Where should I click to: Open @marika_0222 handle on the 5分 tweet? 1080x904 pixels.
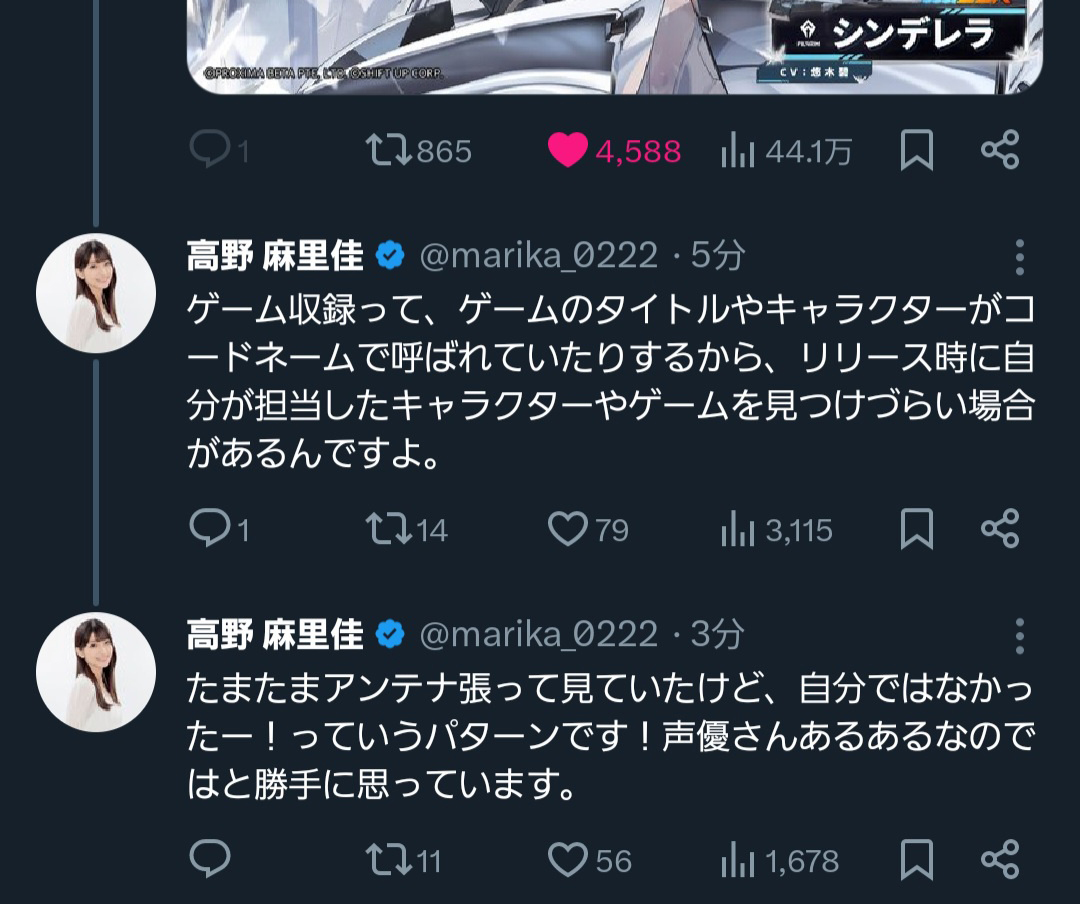click(539, 256)
